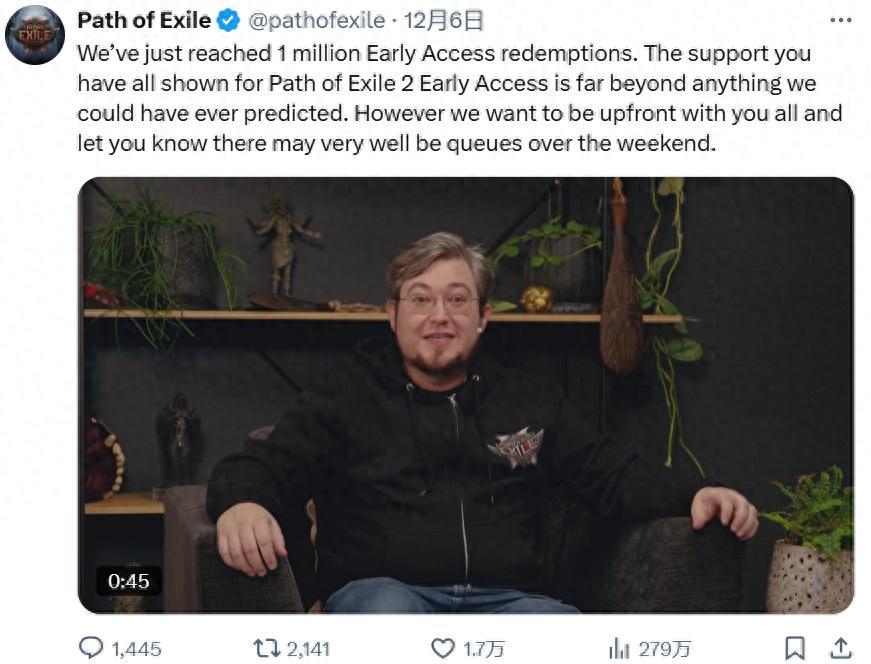The height and width of the screenshot is (664, 871).
Task: Click the 1,445 replies count
Action: (136, 649)
